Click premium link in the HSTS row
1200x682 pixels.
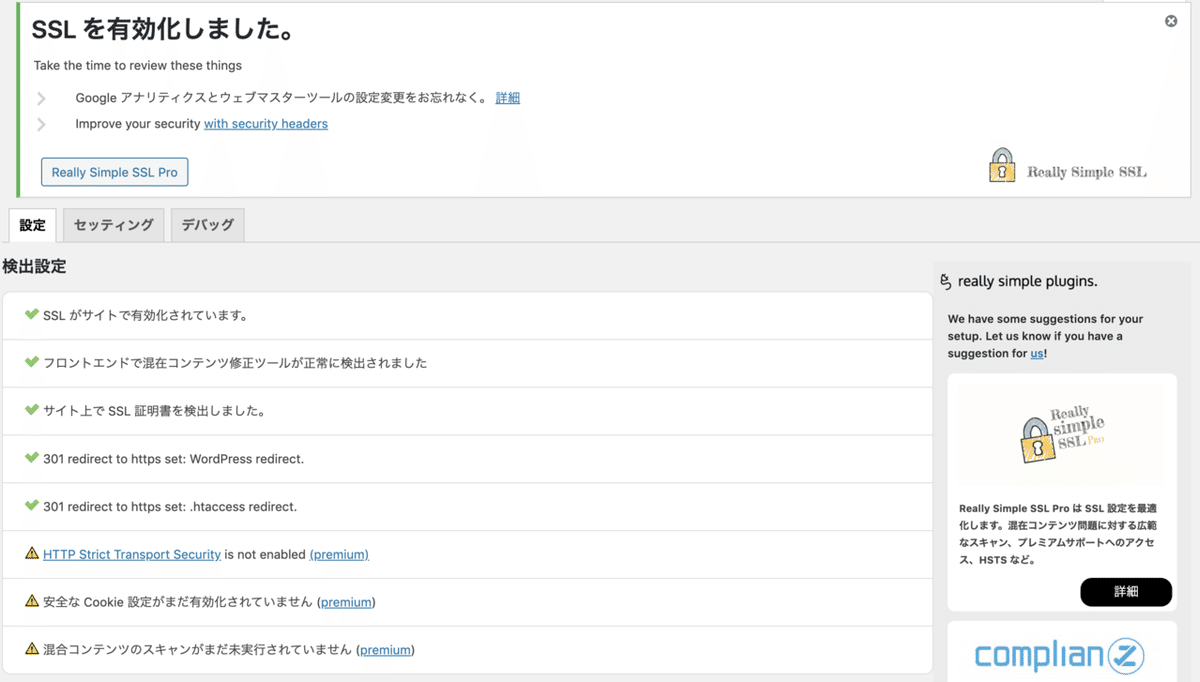click(x=339, y=554)
